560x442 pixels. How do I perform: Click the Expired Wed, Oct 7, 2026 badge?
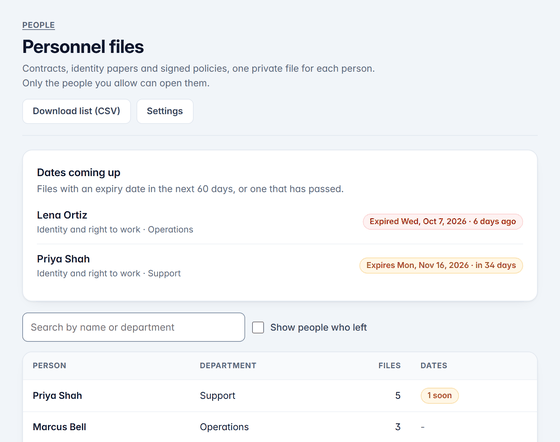(443, 221)
